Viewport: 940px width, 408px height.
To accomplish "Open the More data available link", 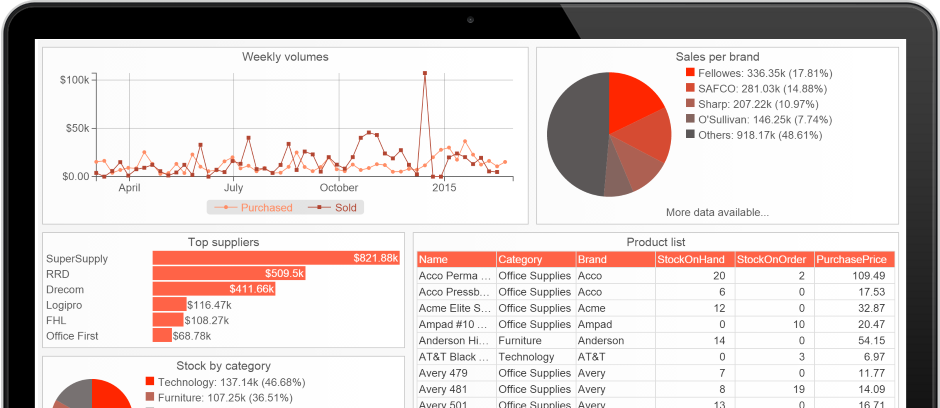I will [x=717, y=212].
